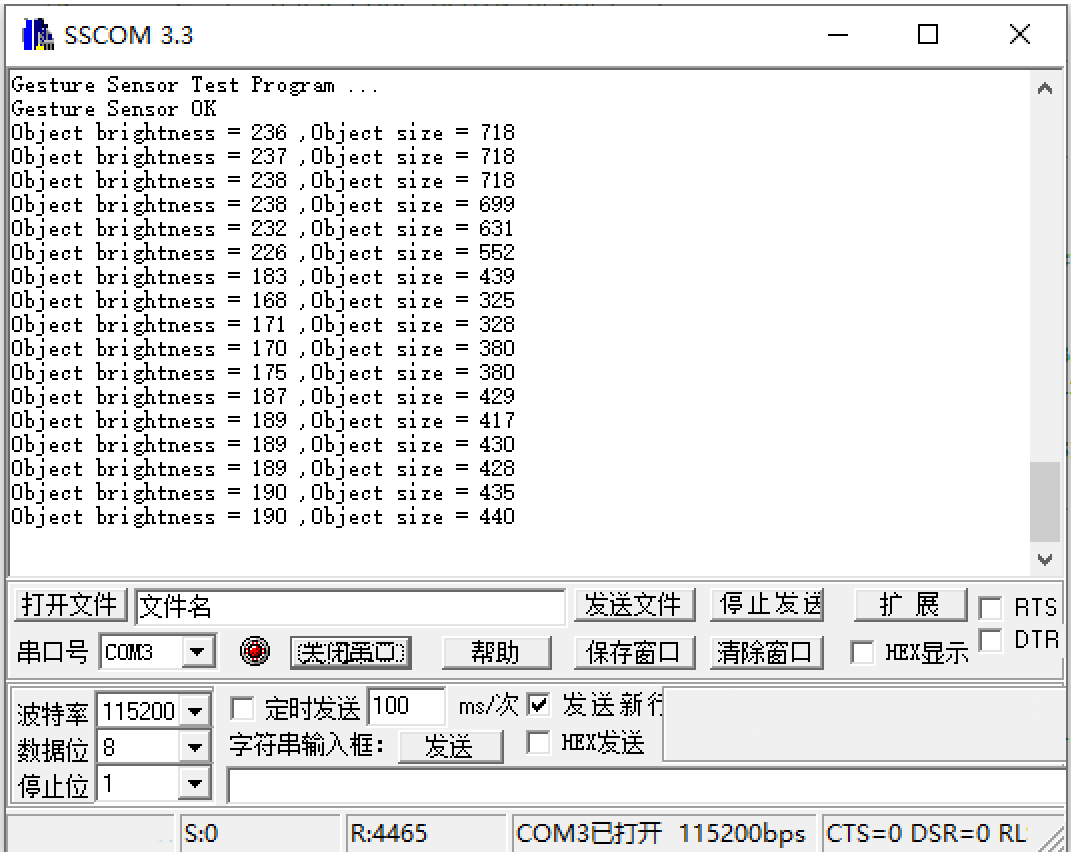Toggle the HEX显示 checkbox
The height and width of the screenshot is (852, 1071).
click(x=862, y=652)
